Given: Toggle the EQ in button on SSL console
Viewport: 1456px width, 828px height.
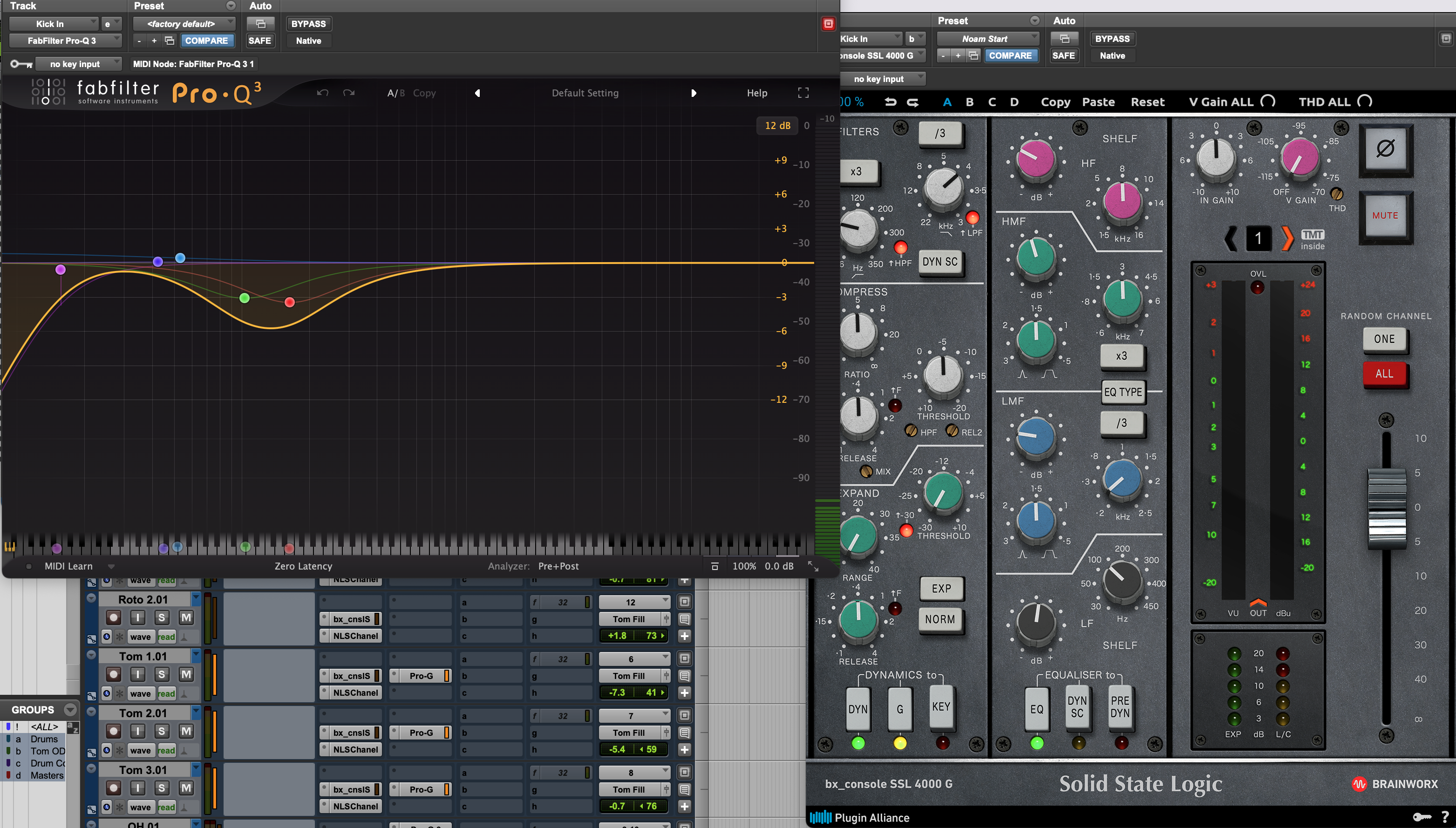Looking at the screenshot, I should (x=1037, y=709).
